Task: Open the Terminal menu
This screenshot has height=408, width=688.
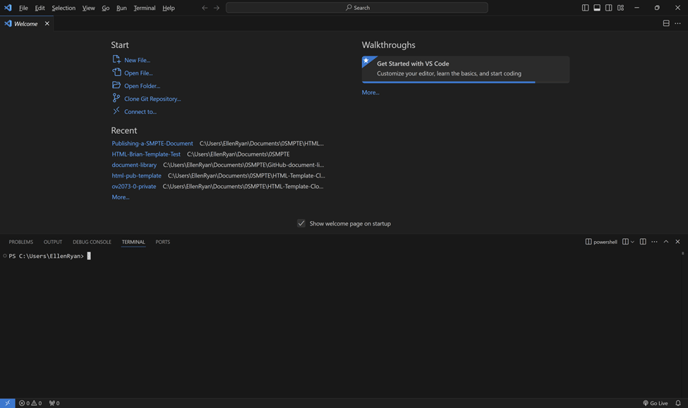Action: [144, 8]
